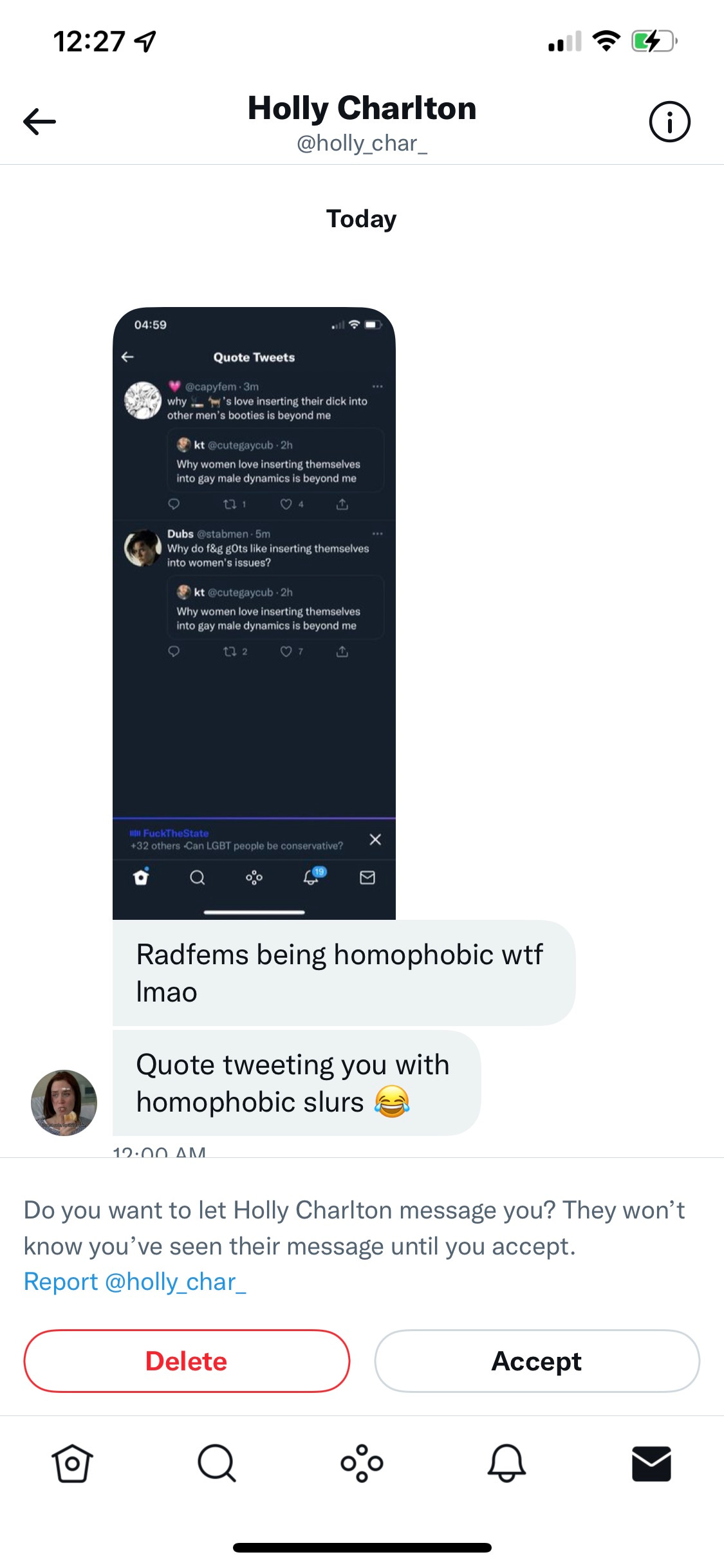Open conversation info icon
Image resolution: width=724 pixels, height=1568 pixels.
[x=669, y=122]
